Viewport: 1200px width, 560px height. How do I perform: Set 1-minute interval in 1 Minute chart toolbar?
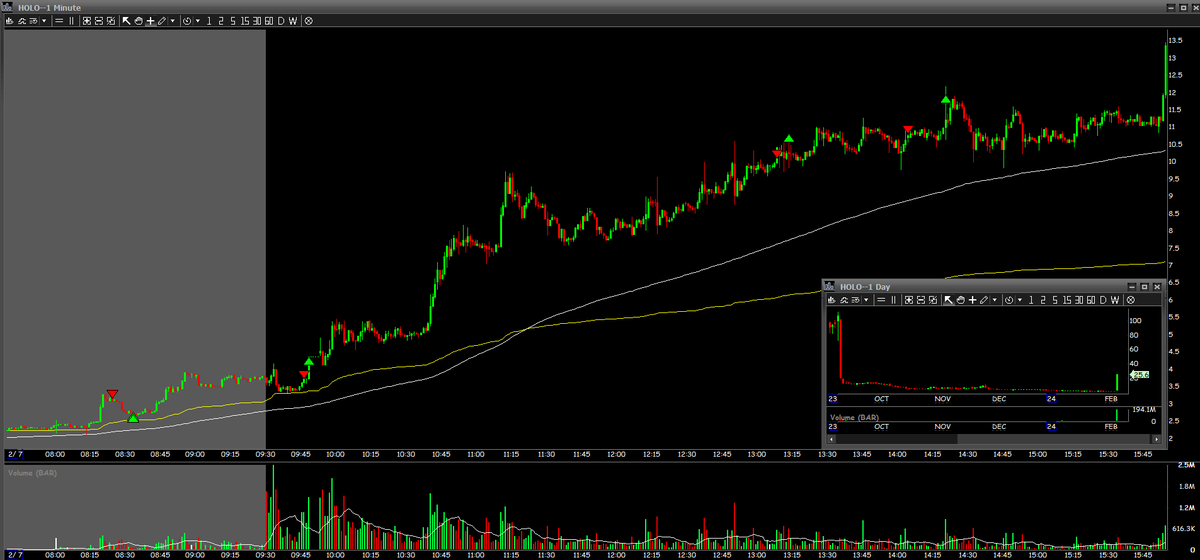tap(209, 20)
